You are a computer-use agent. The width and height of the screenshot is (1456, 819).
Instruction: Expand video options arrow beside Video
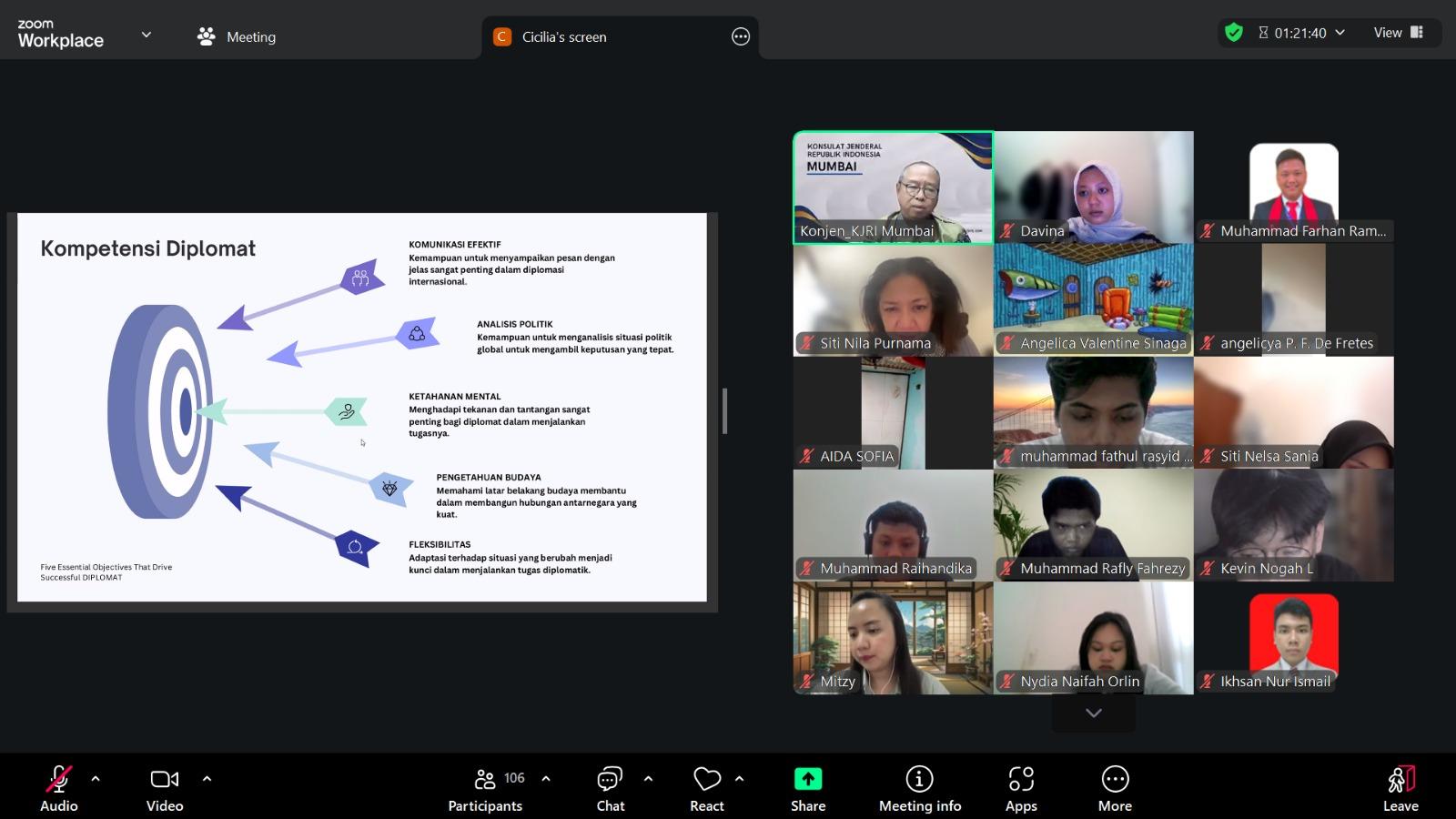[x=207, y=779]
